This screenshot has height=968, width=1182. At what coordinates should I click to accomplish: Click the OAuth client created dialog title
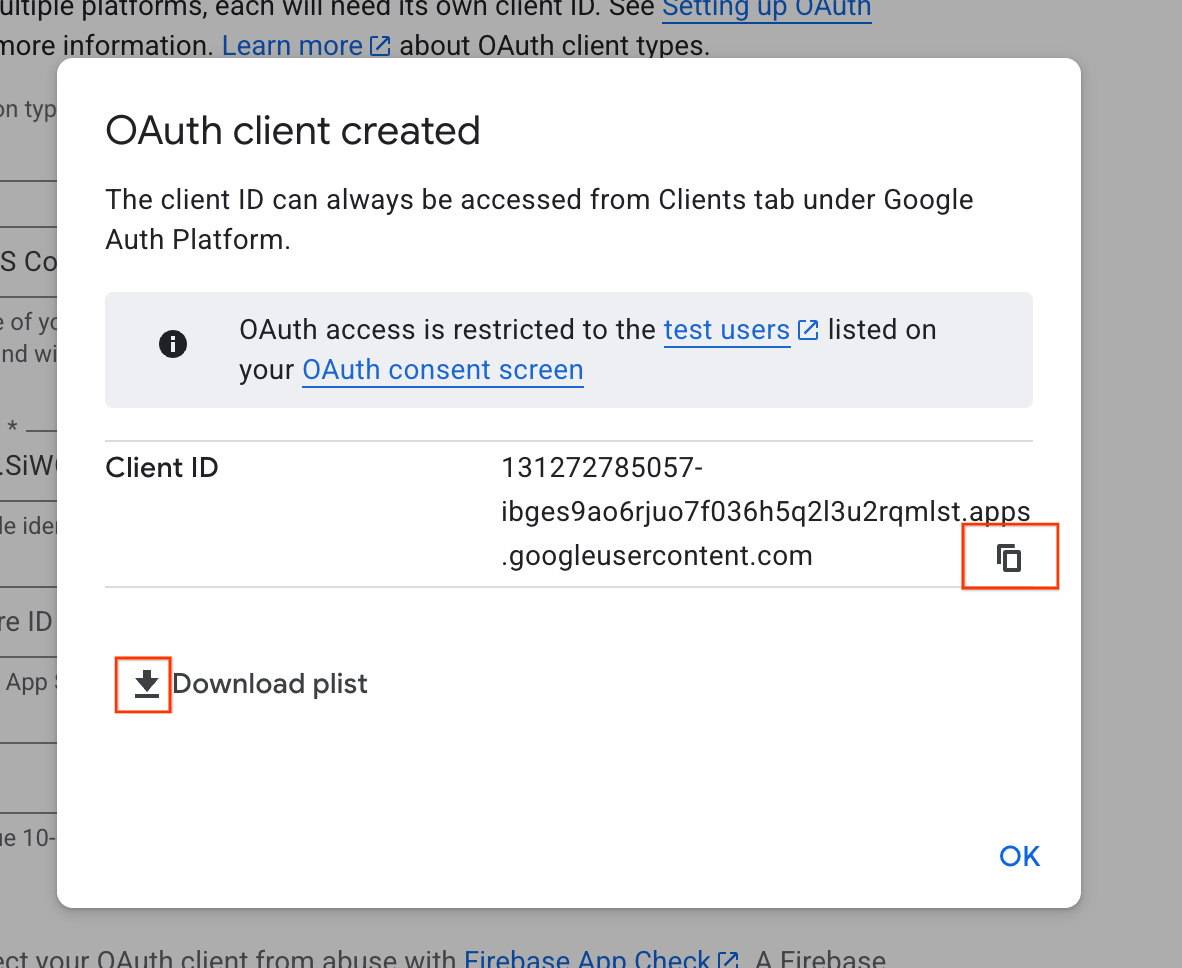click(x=293, y=130)
